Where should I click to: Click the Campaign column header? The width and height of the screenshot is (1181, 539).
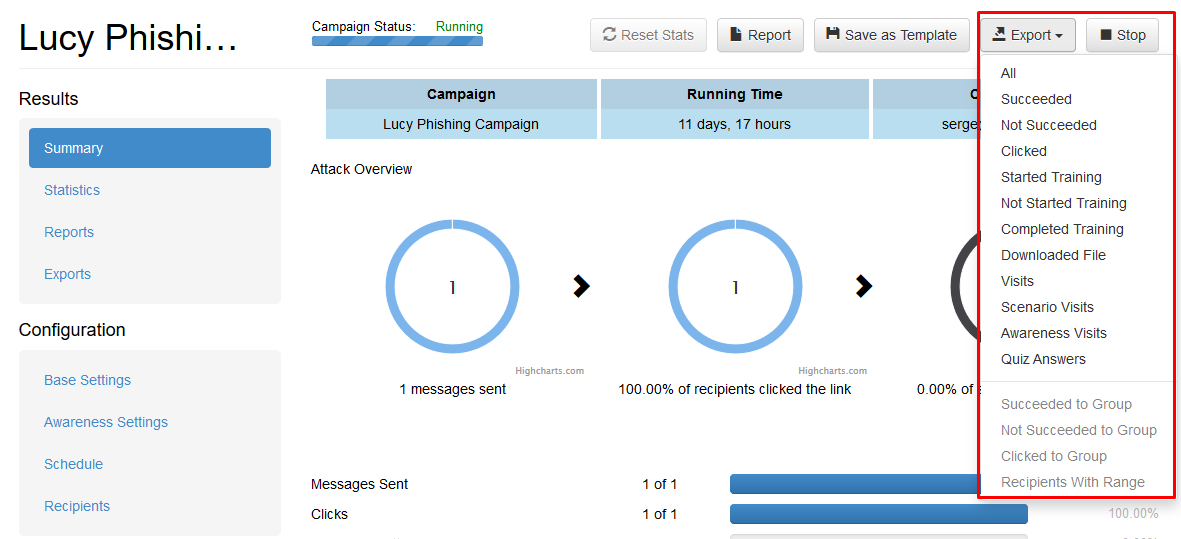coord(461,94)
